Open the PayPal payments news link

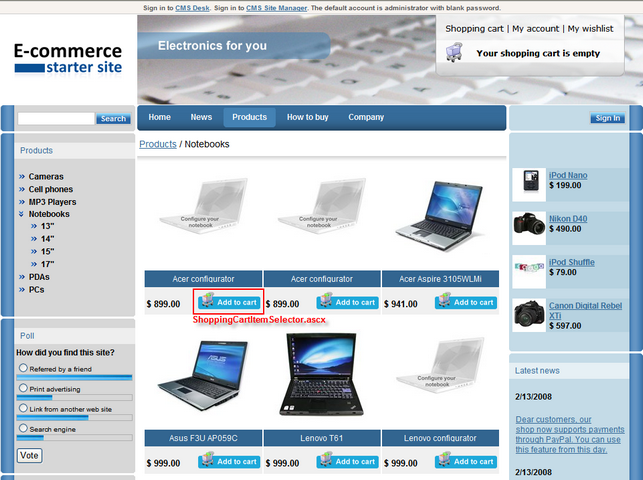570,435
